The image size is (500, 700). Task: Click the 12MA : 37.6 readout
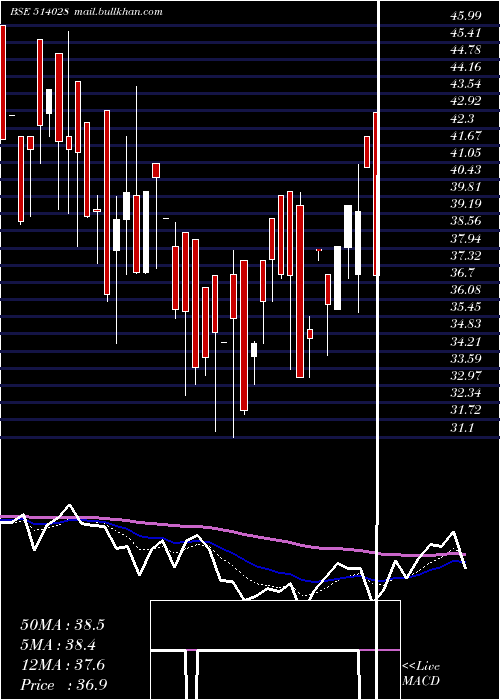62,665
